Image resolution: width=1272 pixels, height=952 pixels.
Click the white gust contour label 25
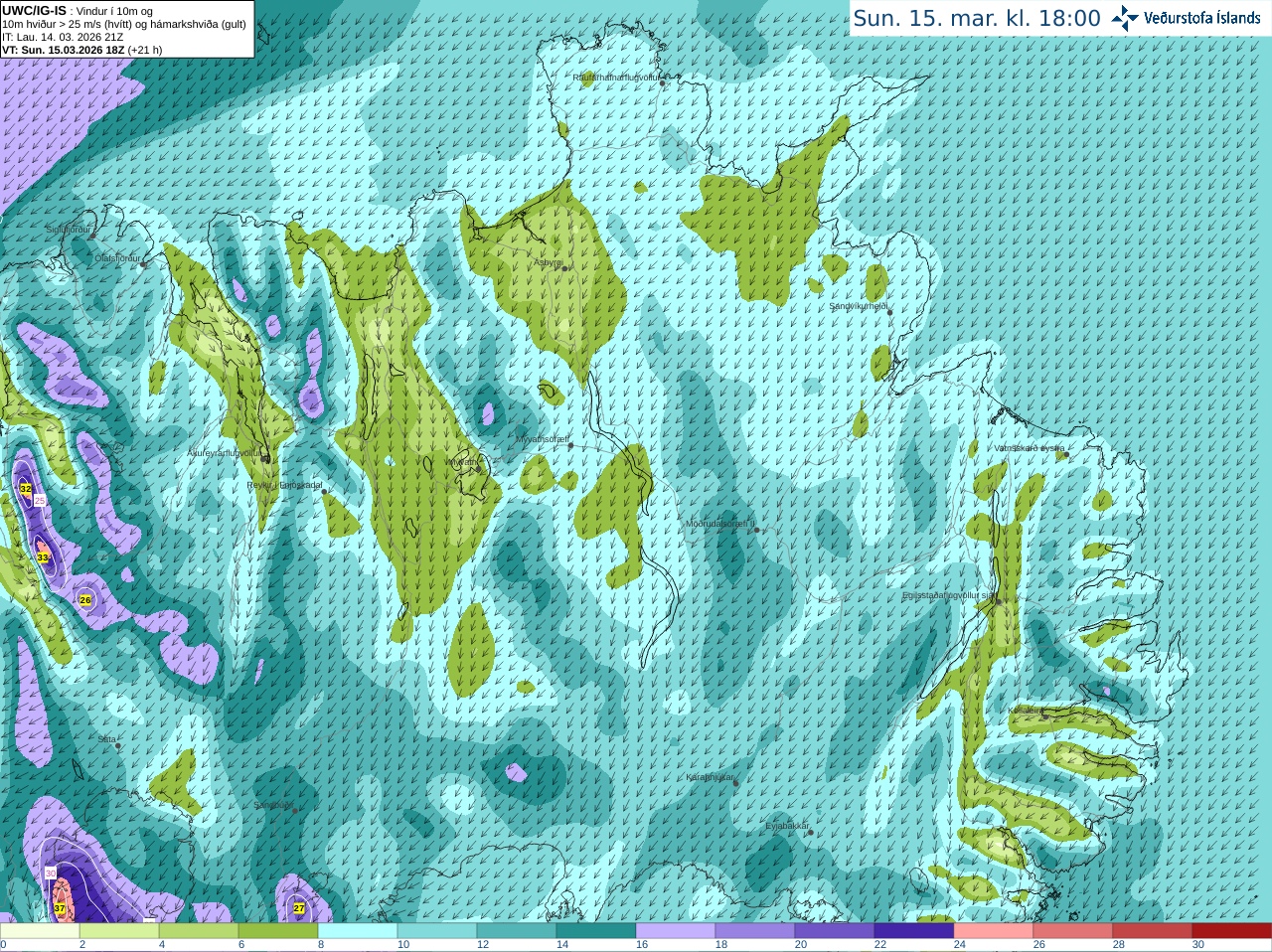coord(40,501)
